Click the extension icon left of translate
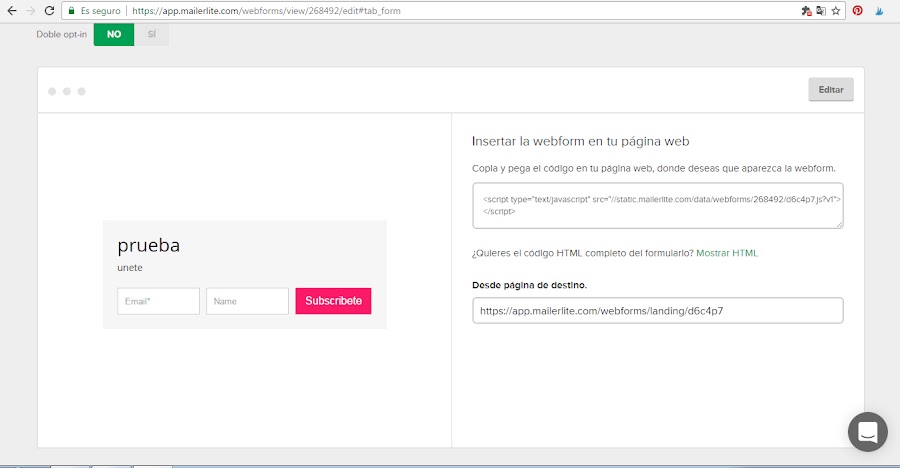Image resolution: width=900 pixels, height=468 pixels. (x=806, y=11)
